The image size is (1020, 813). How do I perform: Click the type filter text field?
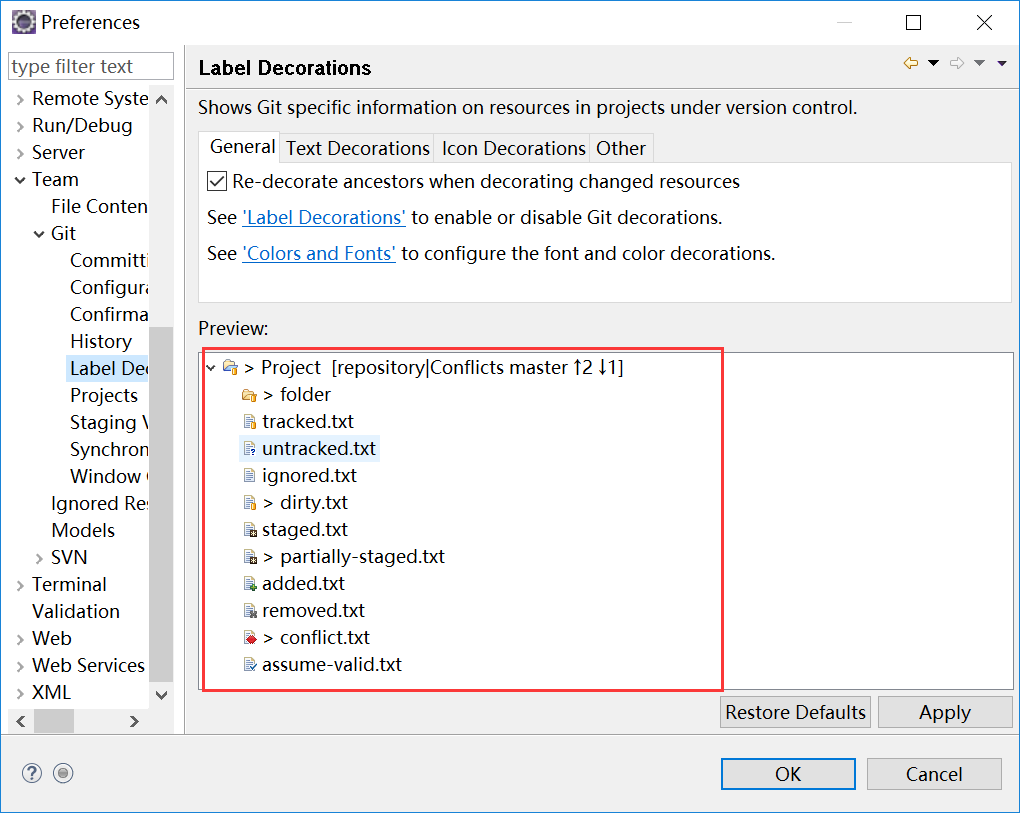91,66
